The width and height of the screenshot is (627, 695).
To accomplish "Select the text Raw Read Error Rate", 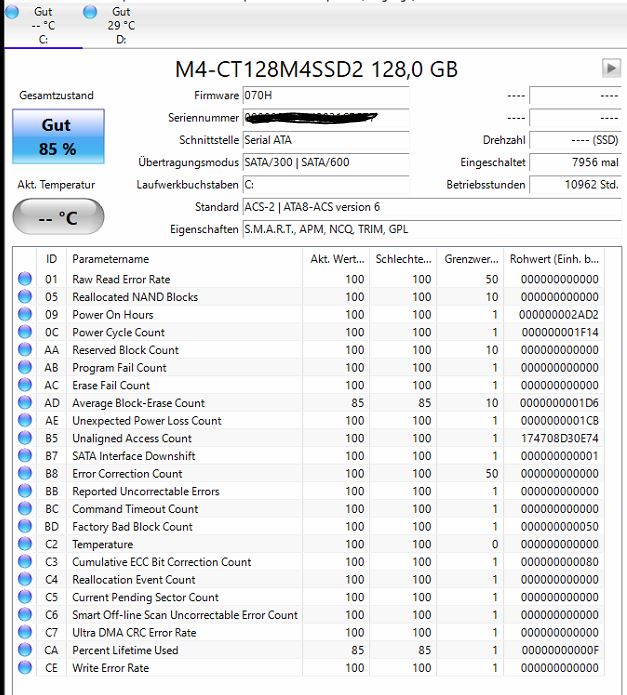I will click(x=121, y=279).
